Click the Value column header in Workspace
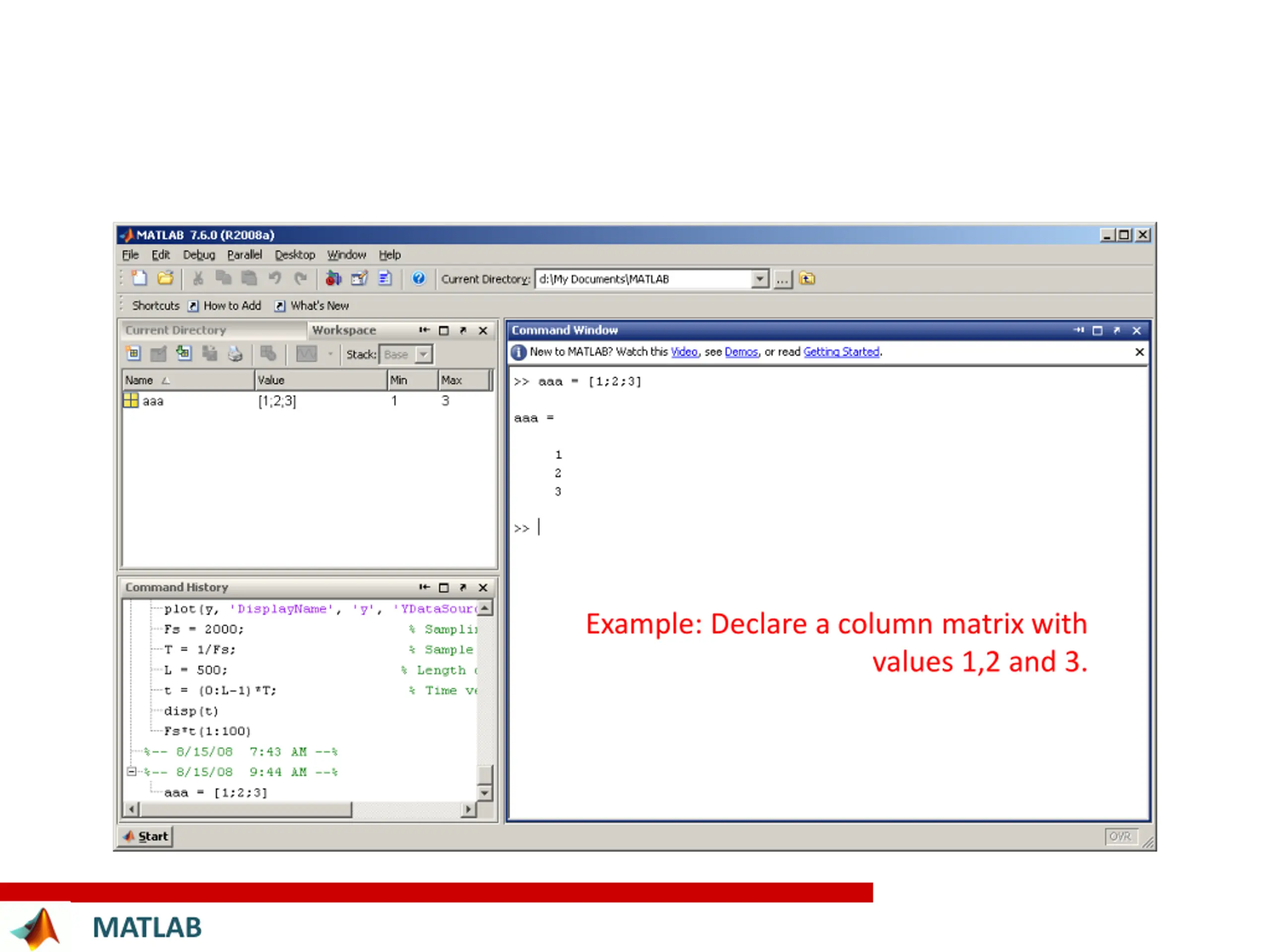Viewport: 1270px width, 952px height. pyautogui.click(x=321, y=380)
